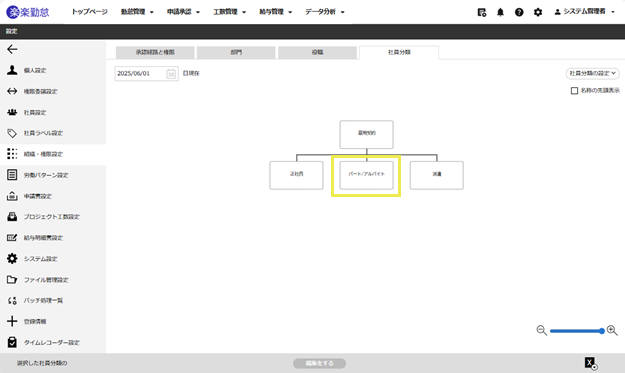Open 社員ラベル設定 via the tag icon
The image size is (625, 373).
click(12, 133)
